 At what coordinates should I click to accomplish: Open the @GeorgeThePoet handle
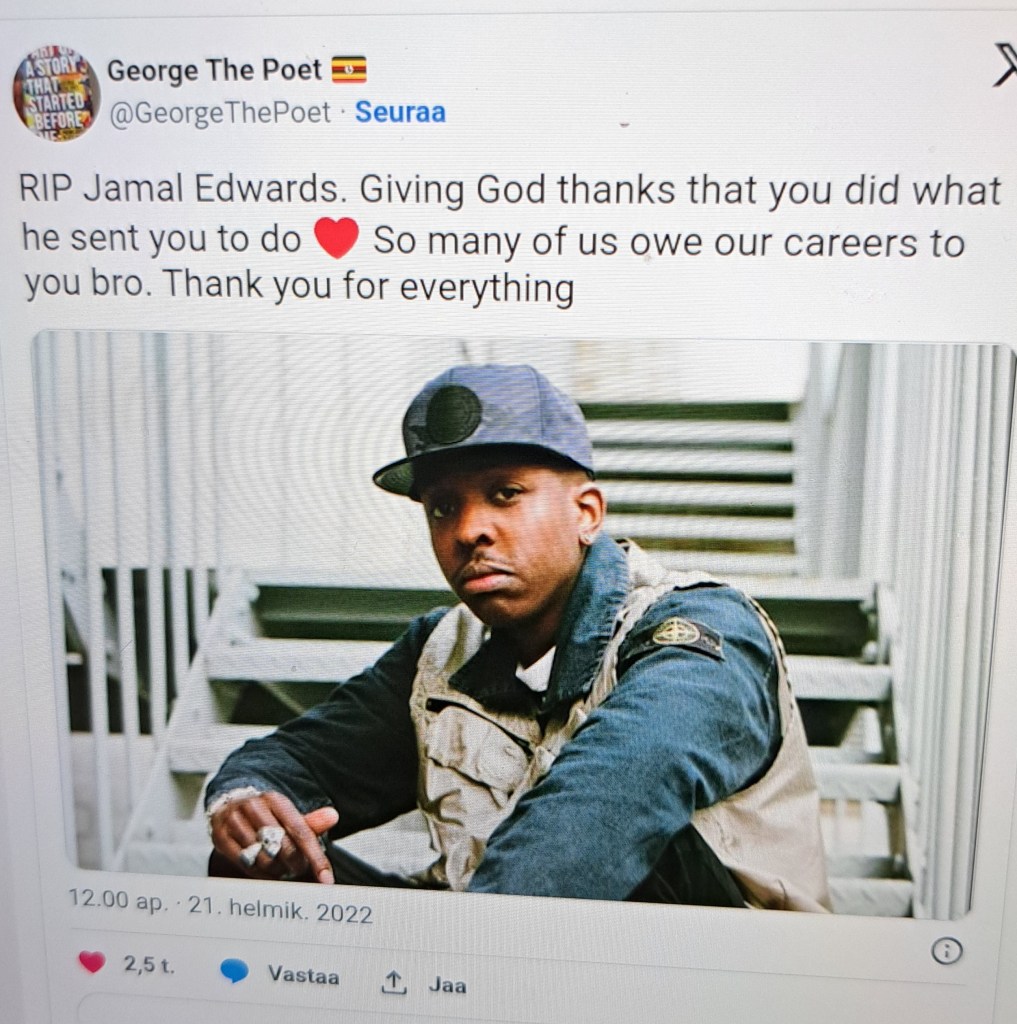(x=220, y=114)
